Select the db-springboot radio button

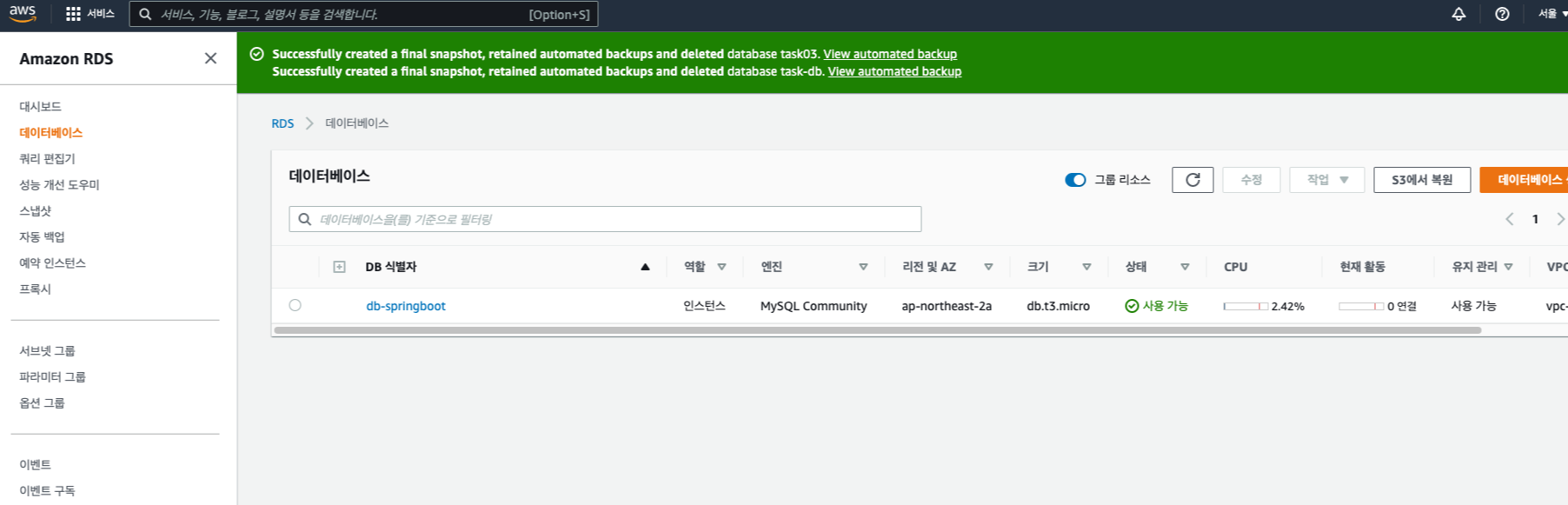click(x=296, y=305)
